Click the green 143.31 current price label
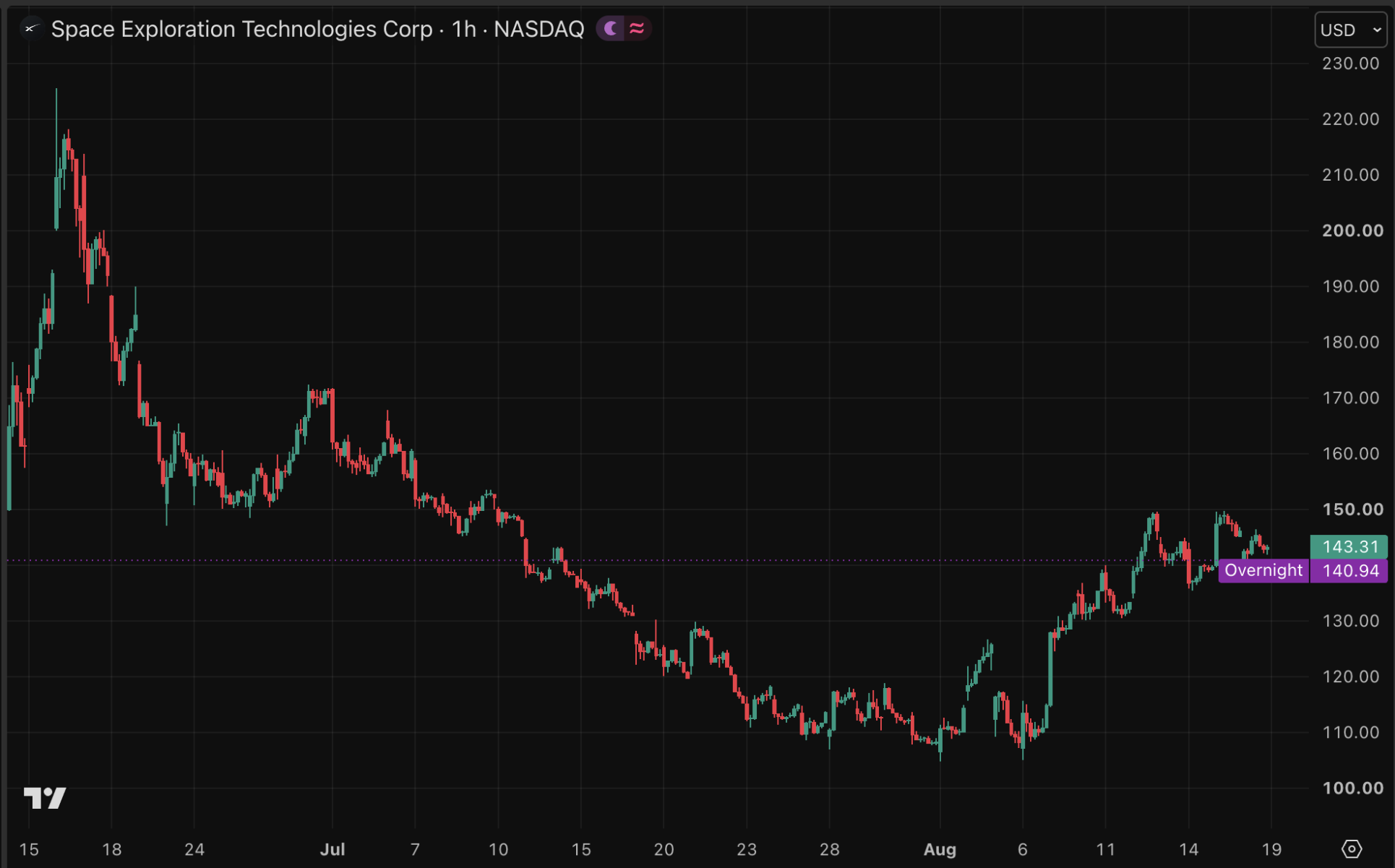This screenshot has height=868, width=1395. coord(1349,546)
